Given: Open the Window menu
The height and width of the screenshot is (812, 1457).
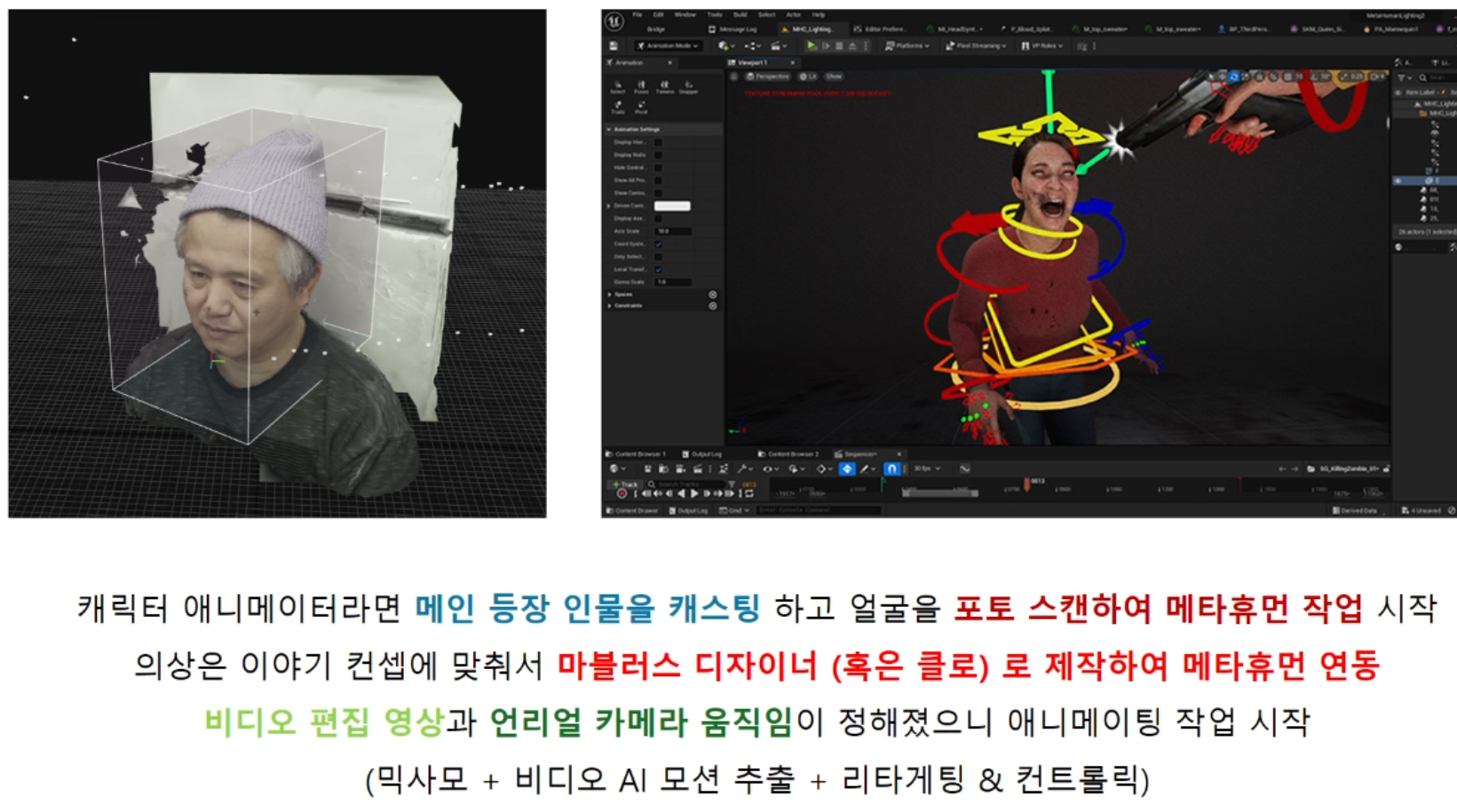Looking at the screenshot, I should pos(685,15).
